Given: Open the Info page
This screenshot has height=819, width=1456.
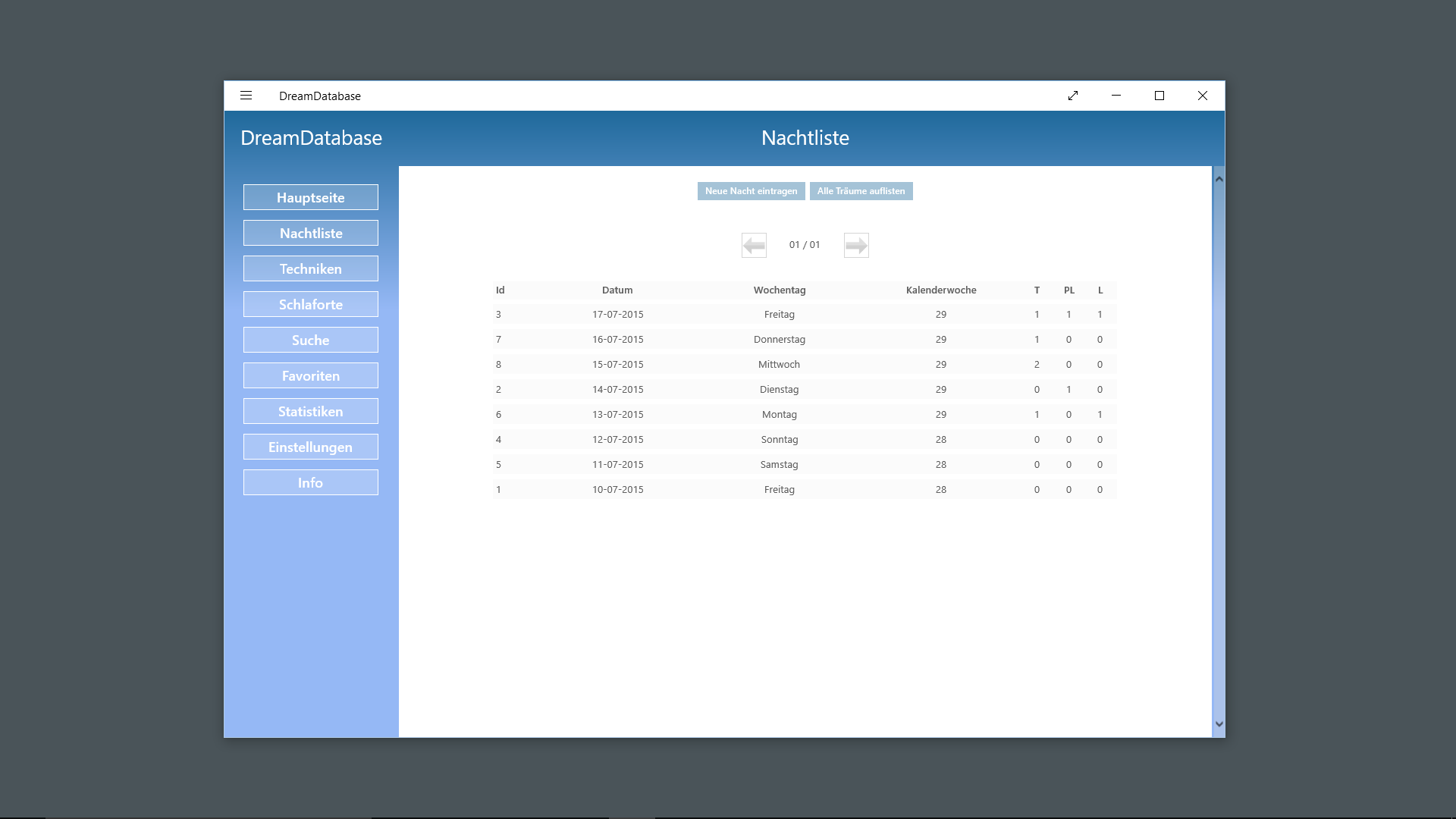Looking at the screenshot, I should click(x=310, y=482).
